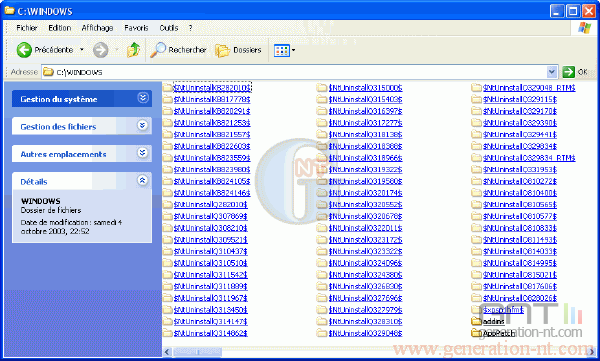The width and height of the screenshot is (600, 361).
Task: Open the $NtUninstallQ320174$ folder link
Action: 365,193
